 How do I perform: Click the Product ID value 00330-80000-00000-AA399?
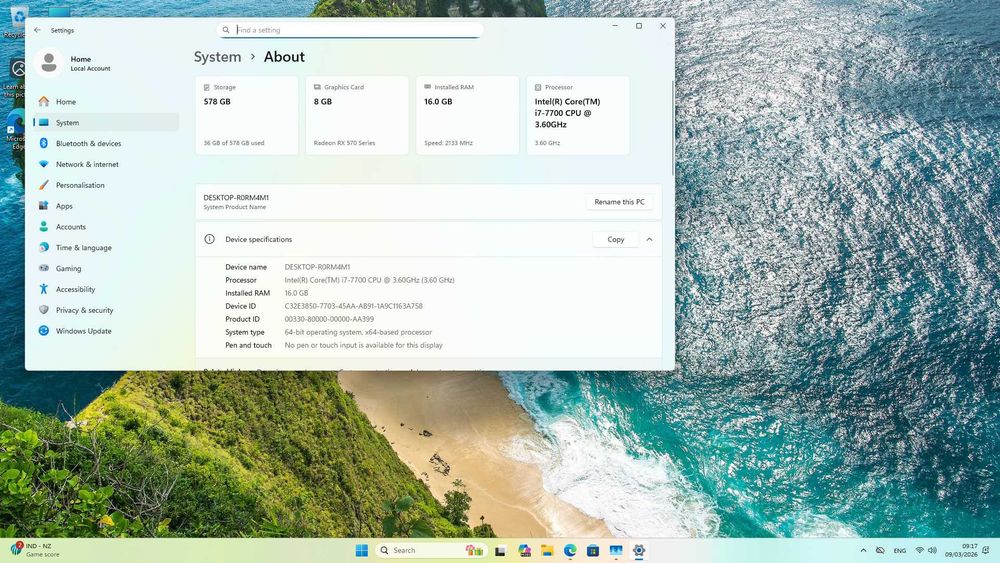329,319
